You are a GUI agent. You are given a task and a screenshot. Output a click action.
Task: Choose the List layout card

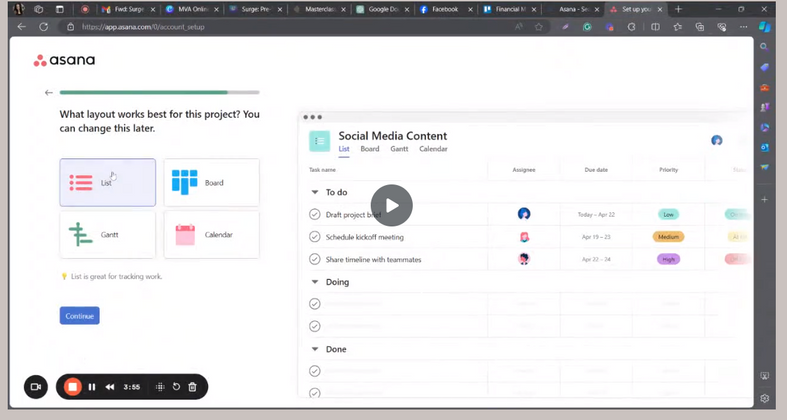pos(107,183)
